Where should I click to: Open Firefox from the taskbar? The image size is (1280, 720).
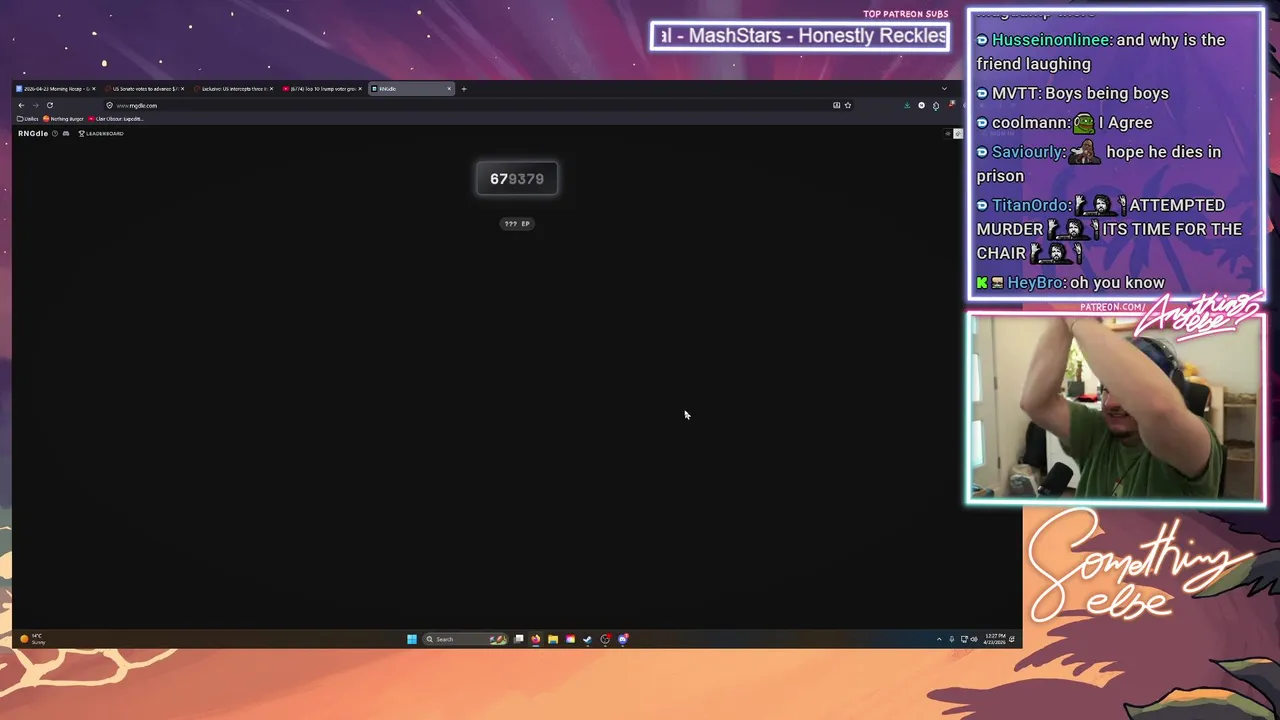536,639
